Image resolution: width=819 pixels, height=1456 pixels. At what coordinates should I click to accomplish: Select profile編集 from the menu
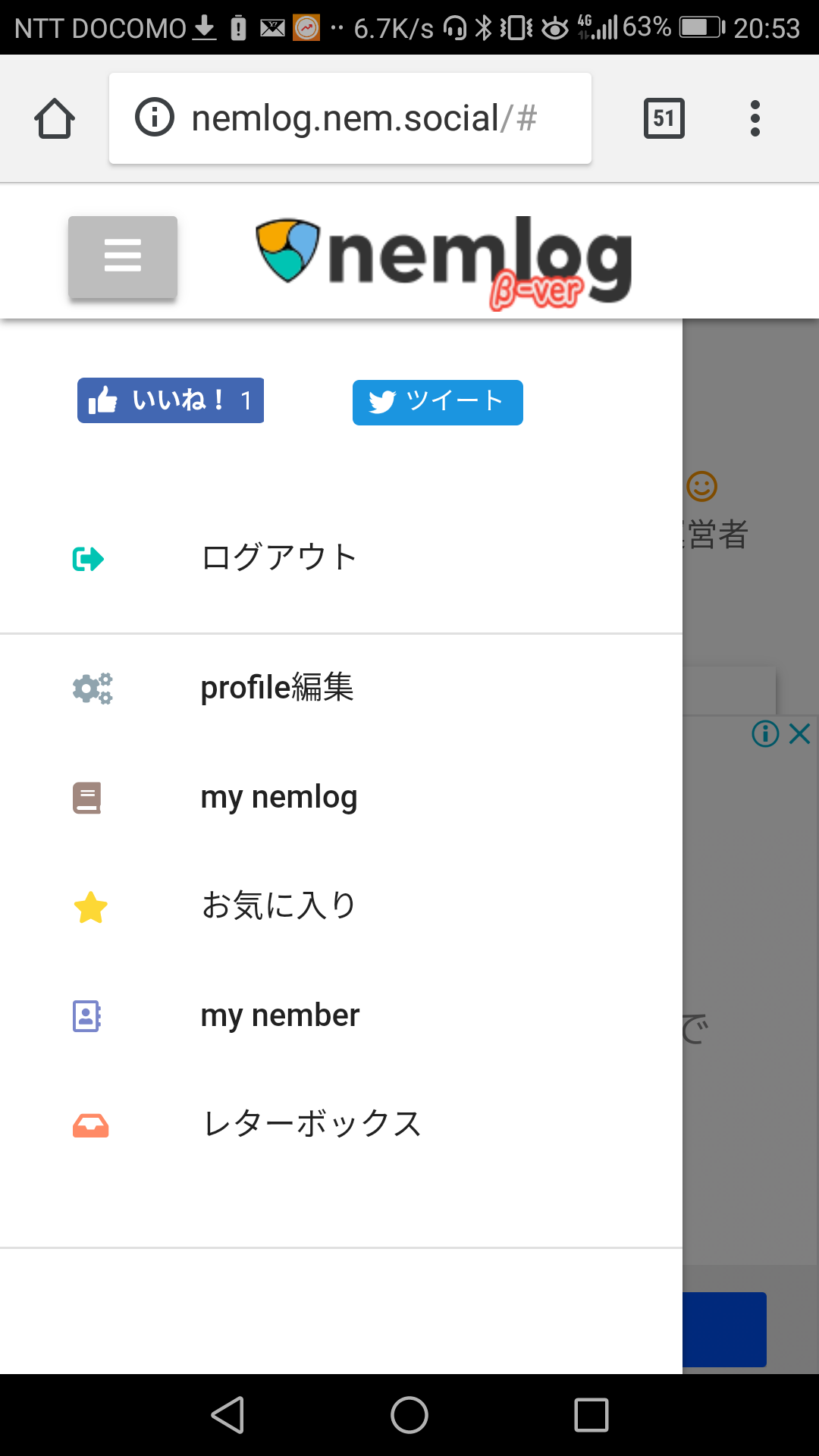(x=277, y=688)
